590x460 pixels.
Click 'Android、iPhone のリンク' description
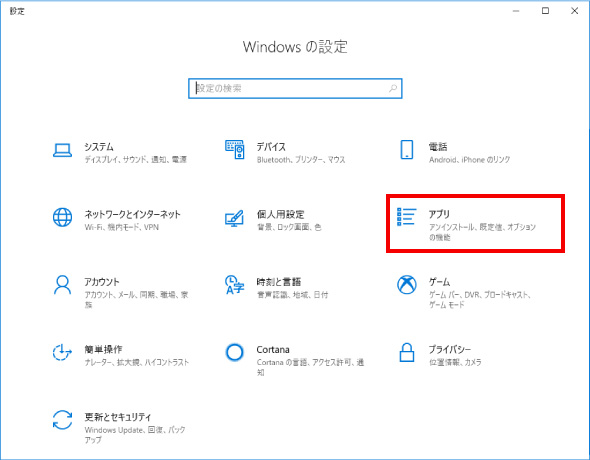click(470, 159)
